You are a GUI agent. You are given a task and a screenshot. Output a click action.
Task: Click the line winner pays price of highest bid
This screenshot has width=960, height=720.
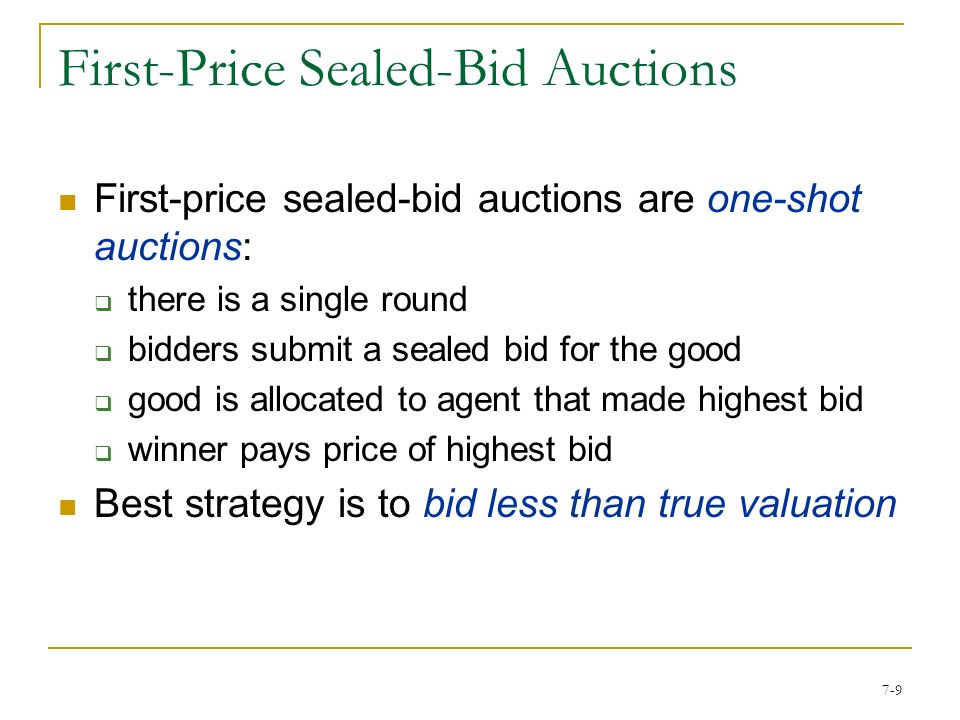tap(370, 450)
